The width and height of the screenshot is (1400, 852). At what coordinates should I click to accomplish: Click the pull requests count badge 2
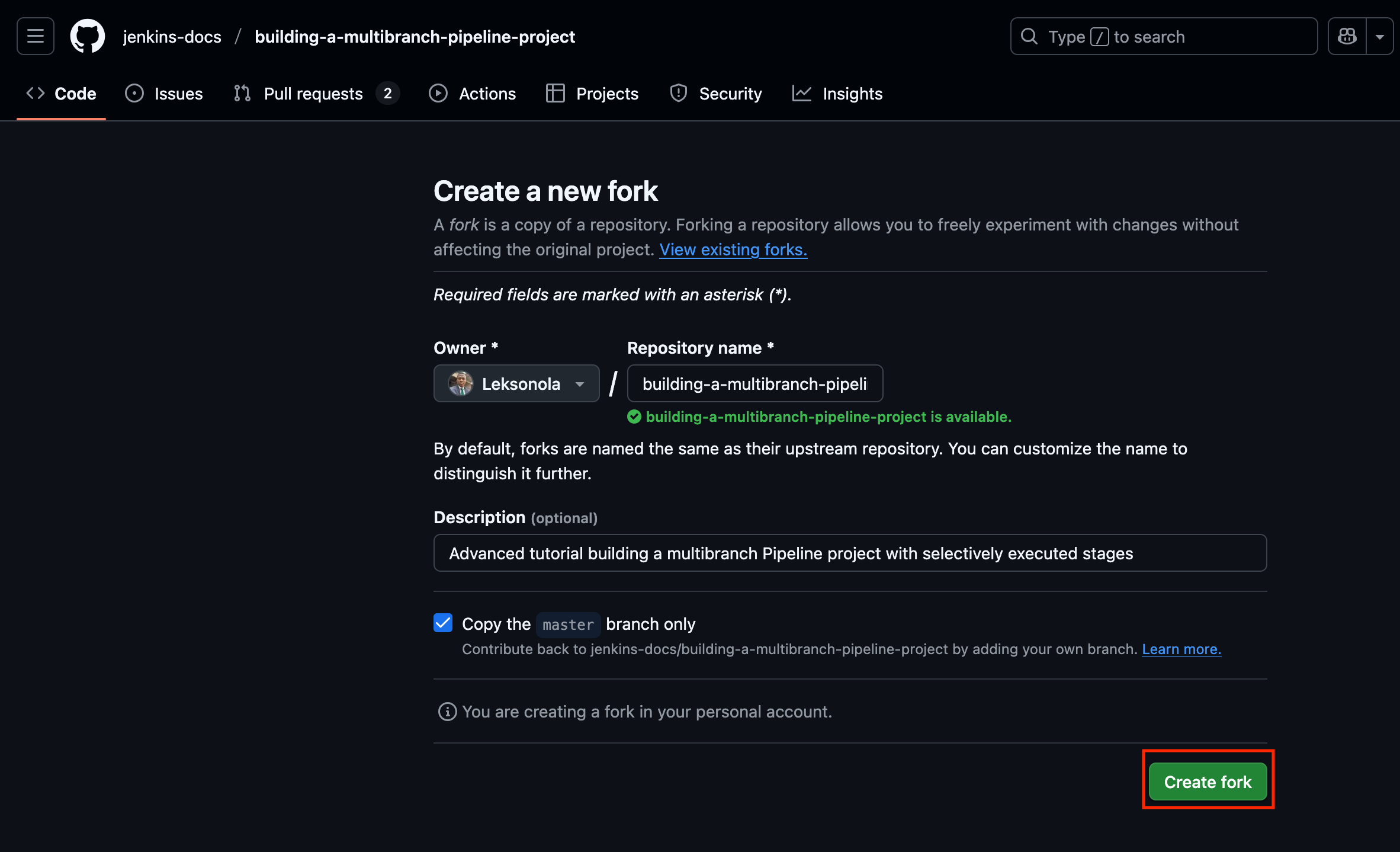click(388, 94)
